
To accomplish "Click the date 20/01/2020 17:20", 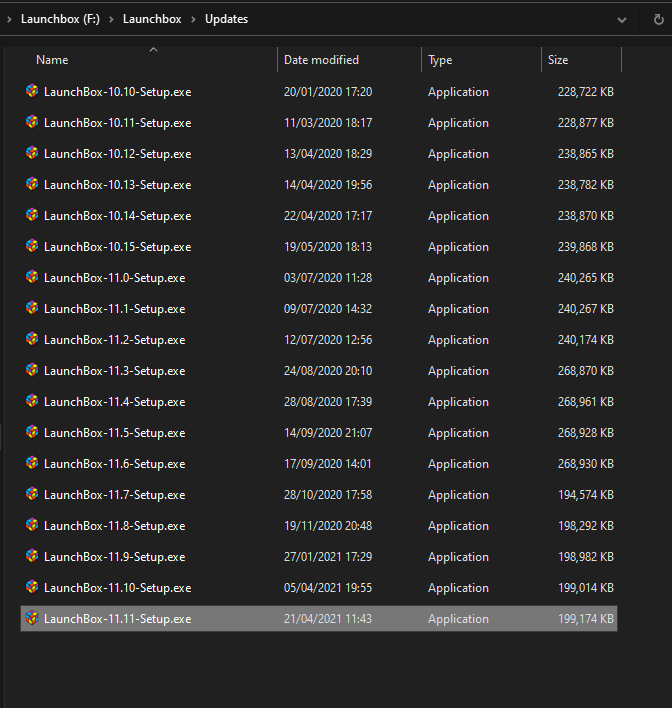I will click(x=328, y=92).
